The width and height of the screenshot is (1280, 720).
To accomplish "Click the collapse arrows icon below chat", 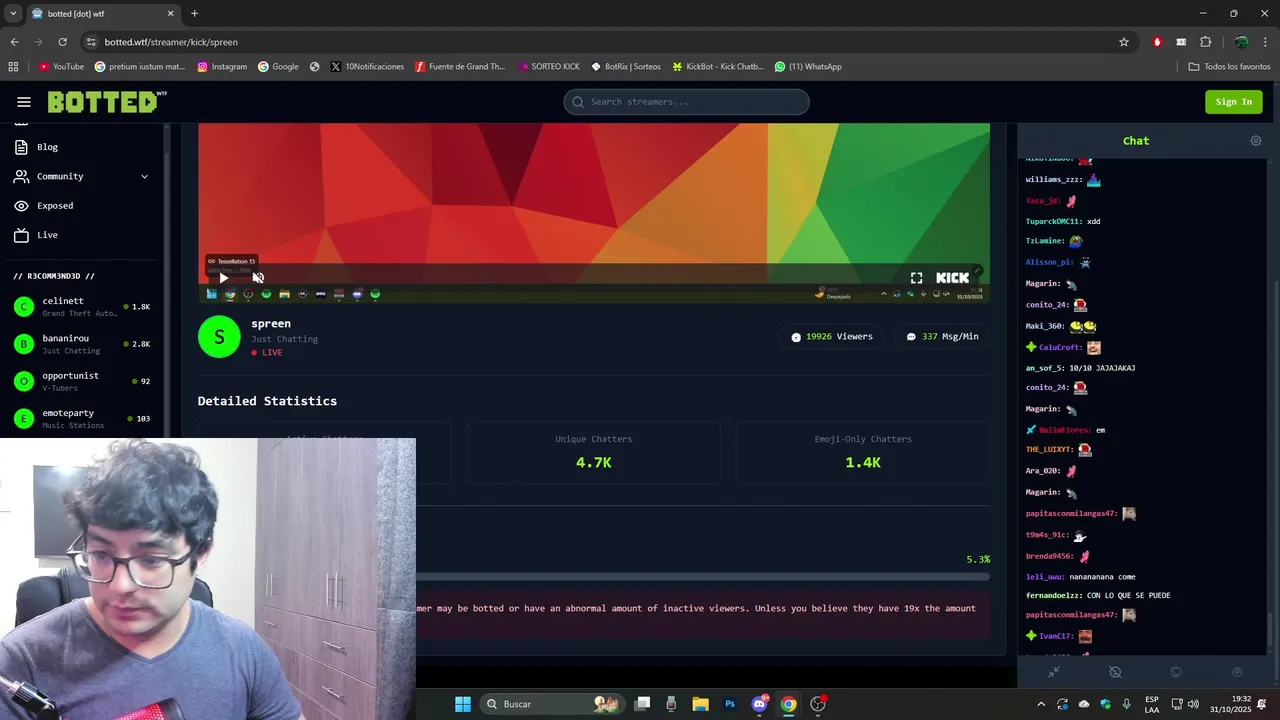I will coord(1053,672).
